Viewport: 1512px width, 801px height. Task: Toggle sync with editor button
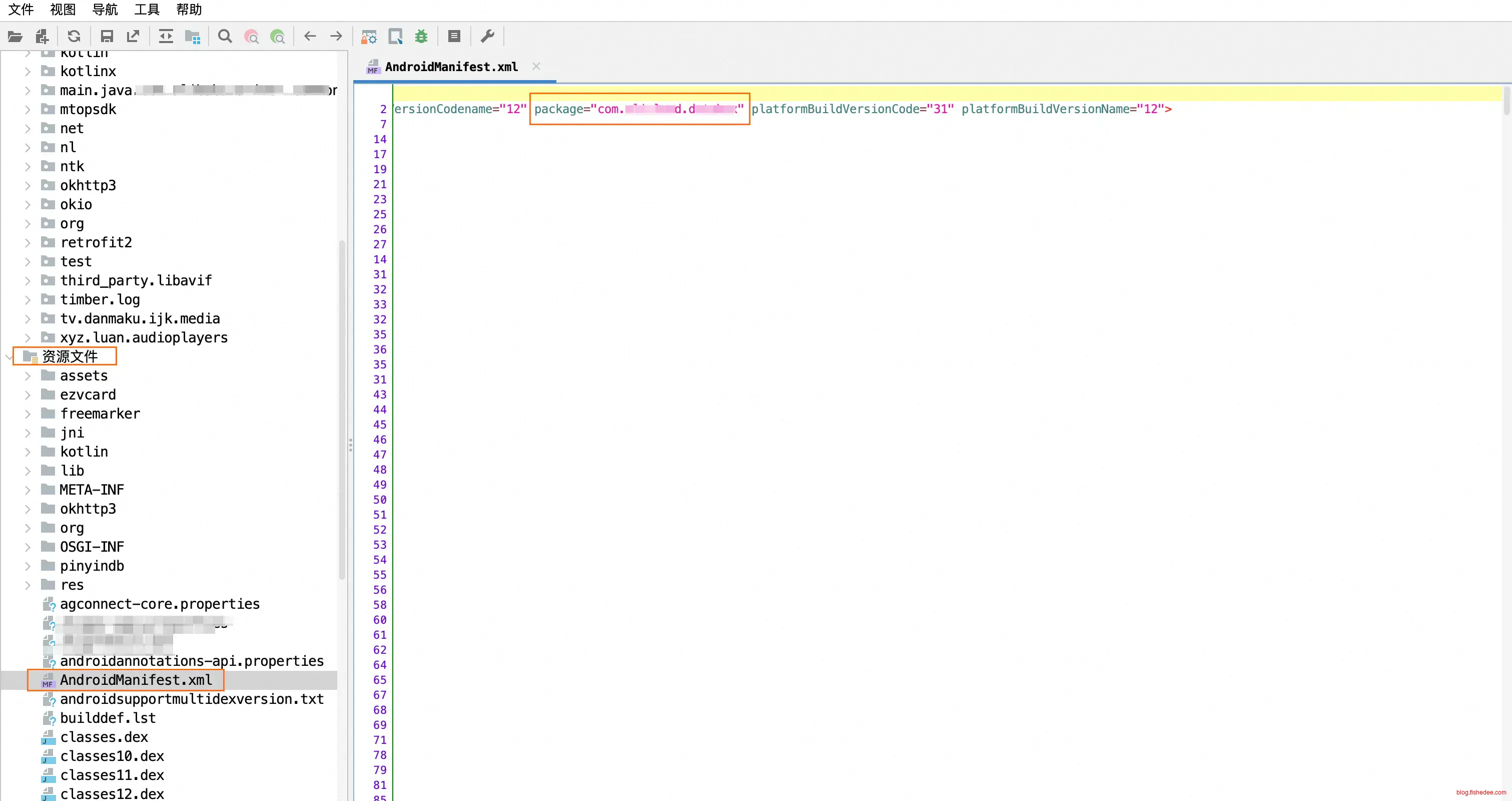(x=166, y=37)
